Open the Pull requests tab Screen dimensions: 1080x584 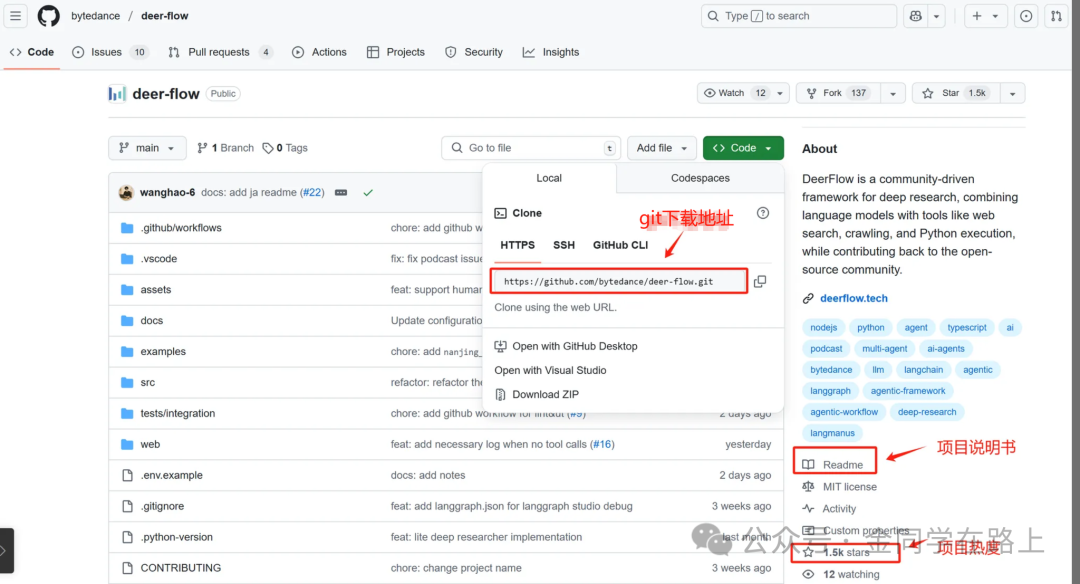220,52
